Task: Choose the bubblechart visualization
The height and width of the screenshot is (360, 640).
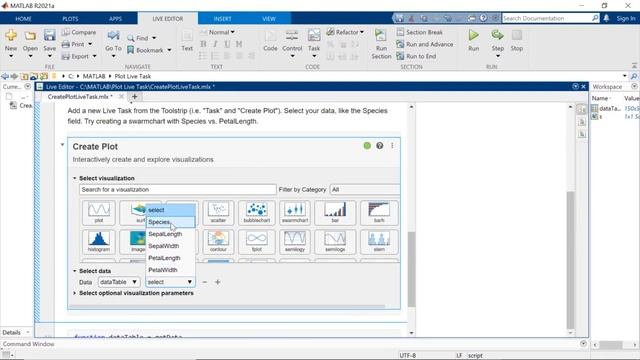Action: (x=257, y=213)
